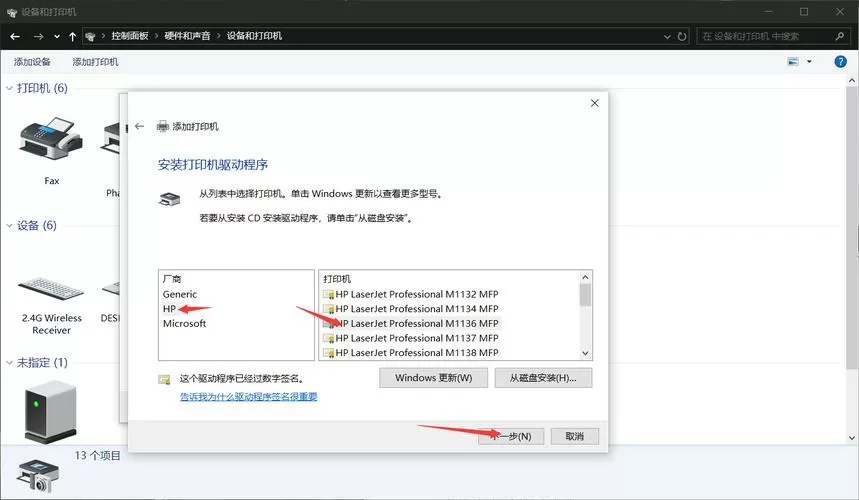This screenshot has width=859, height=500.
Task: Click digital signature certificate icon
Action: [x=164, y=379]
